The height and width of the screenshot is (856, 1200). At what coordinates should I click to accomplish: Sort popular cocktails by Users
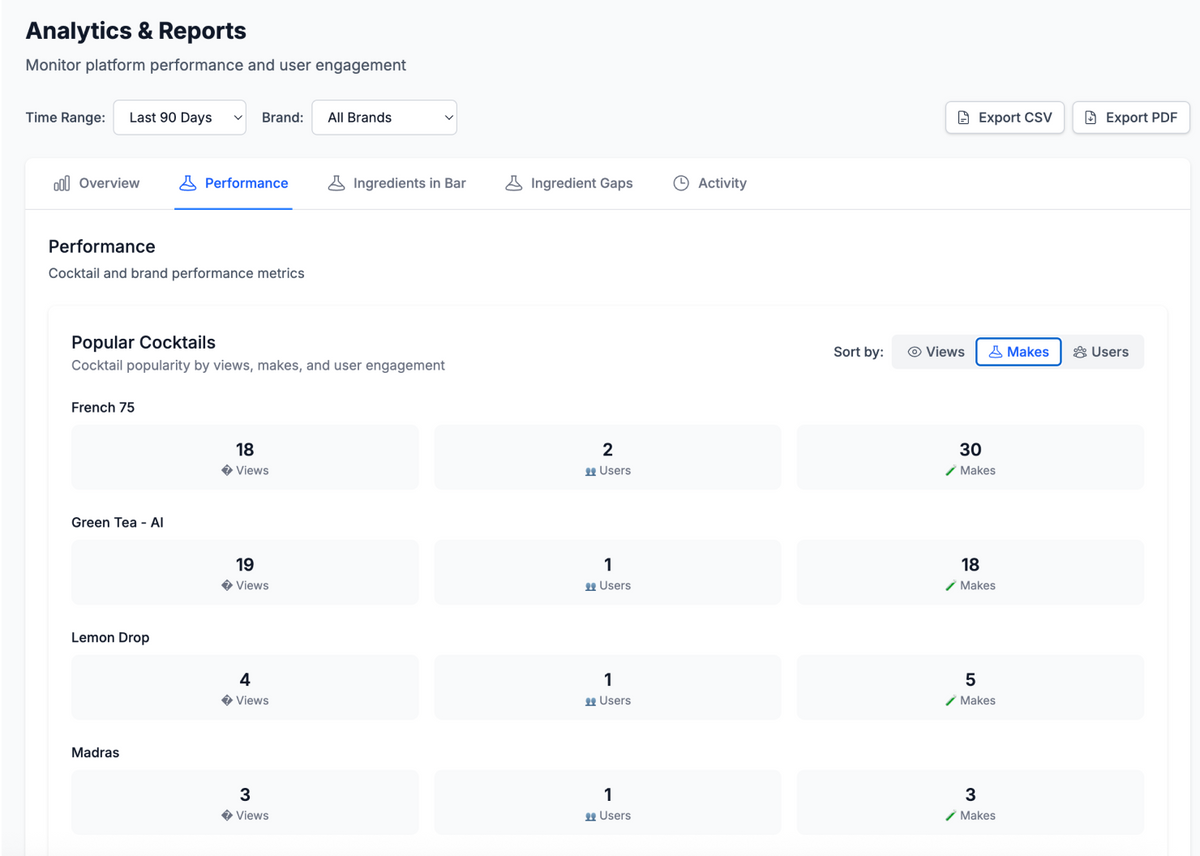(x=1100, y=352)
